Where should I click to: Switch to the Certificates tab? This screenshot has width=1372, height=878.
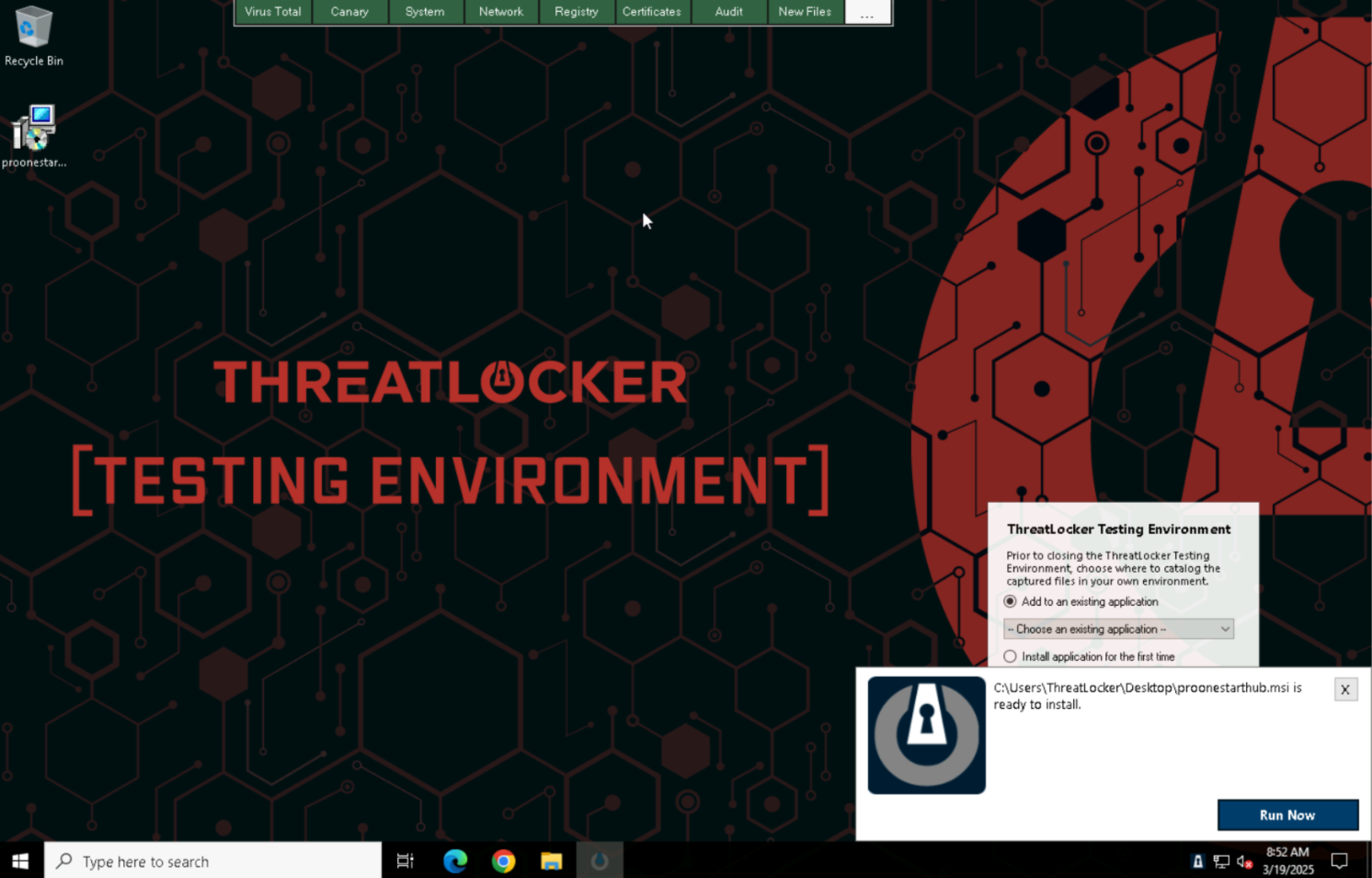(x=652, y=12)
